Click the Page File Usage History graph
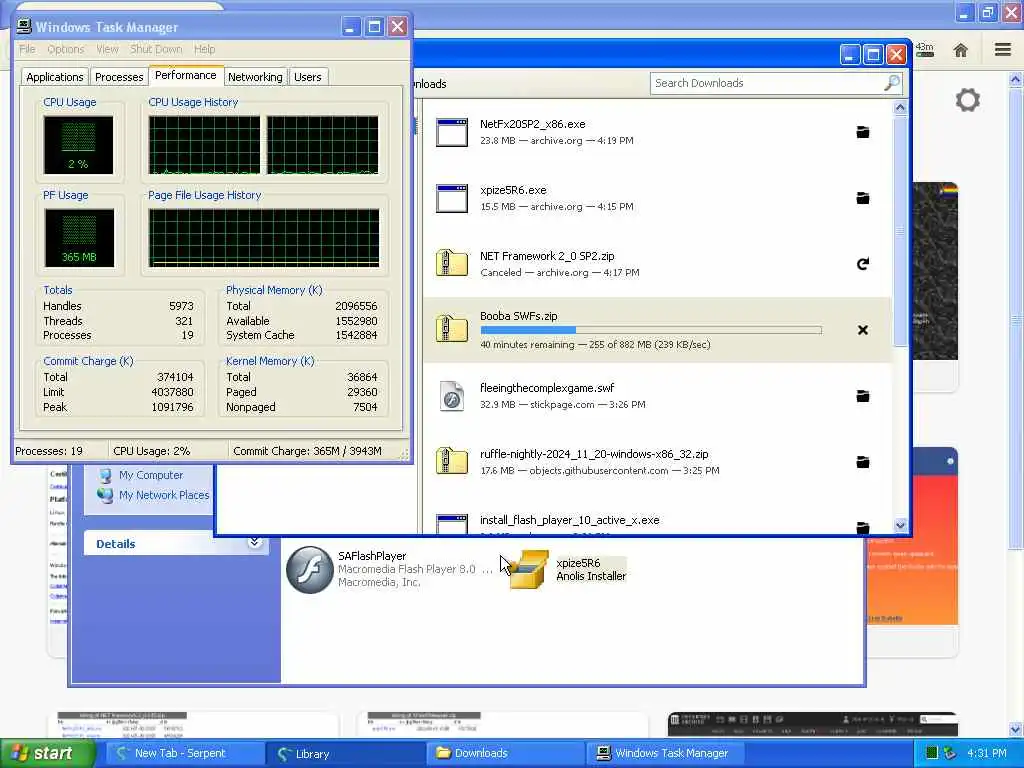 click(x=263, y=238)
